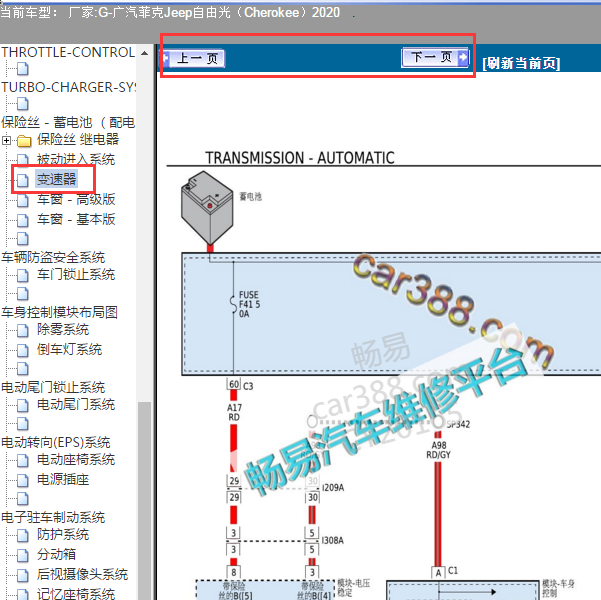Click the page icon beside 变速器
This screenshot has width=601, height=600.
(x=23, y=180)
